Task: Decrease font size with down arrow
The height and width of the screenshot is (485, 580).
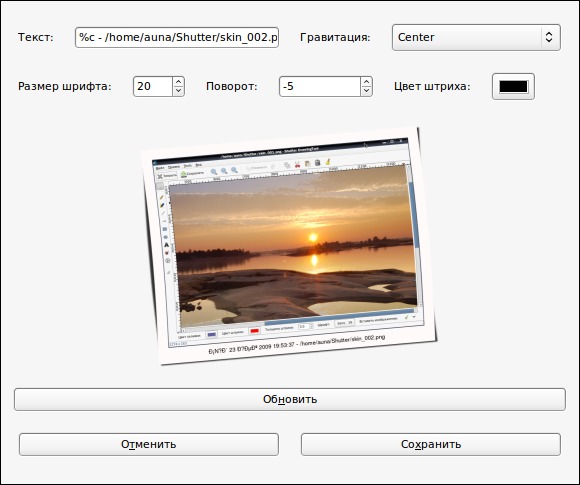Action: click(179, 91)
